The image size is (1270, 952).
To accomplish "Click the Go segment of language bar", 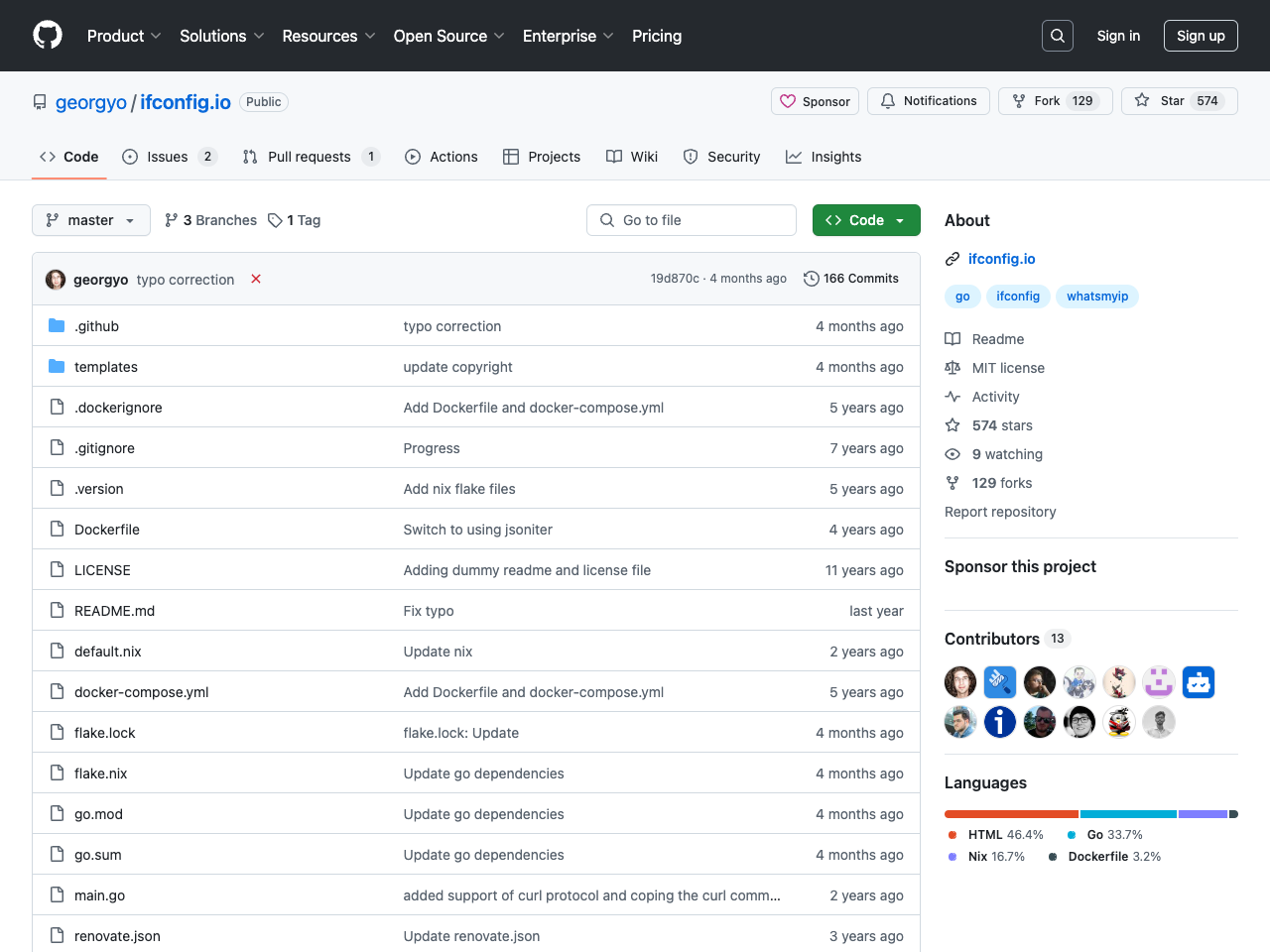I will [1128, 814].
